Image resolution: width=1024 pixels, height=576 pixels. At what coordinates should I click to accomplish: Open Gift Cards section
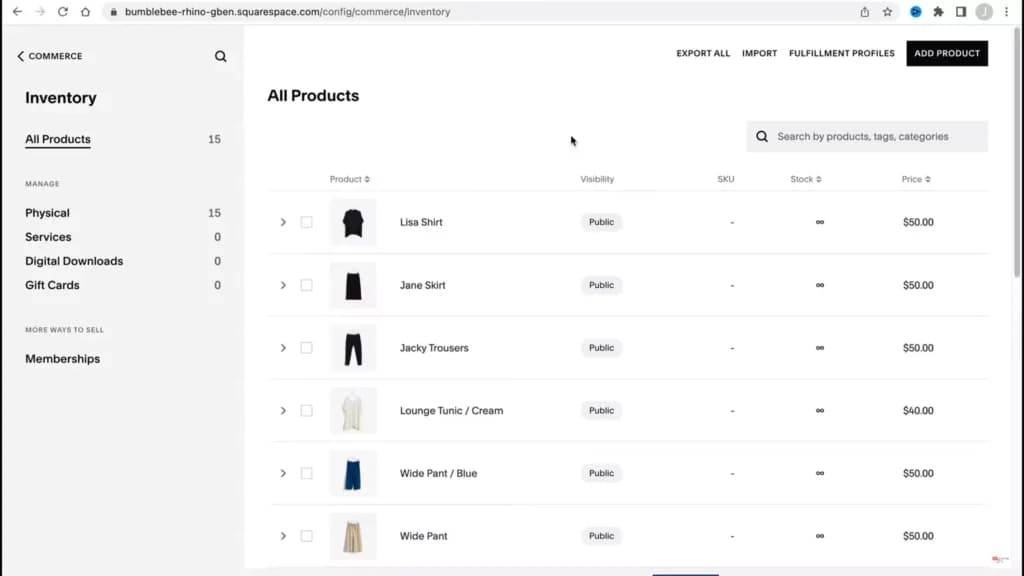pos(52,285)
